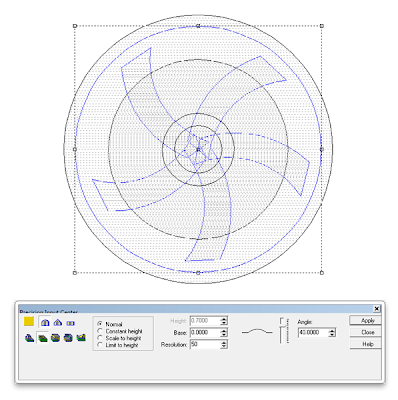Click the second relief combine mode icon in the lower row
This screenshot has width=398, height=400.
(x=43, y=338)
